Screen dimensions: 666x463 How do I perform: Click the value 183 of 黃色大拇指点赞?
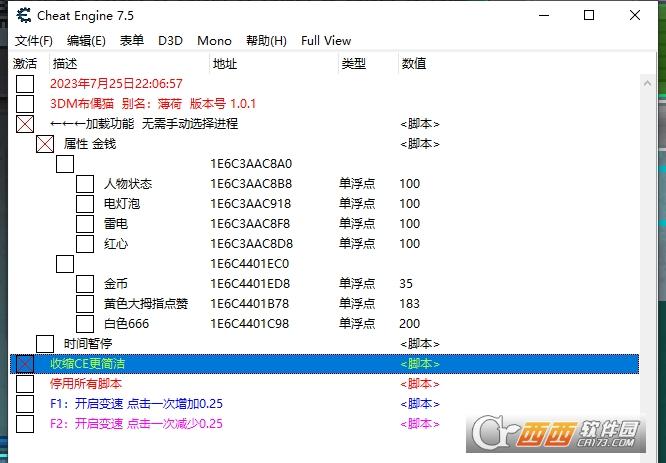(410, 304)
